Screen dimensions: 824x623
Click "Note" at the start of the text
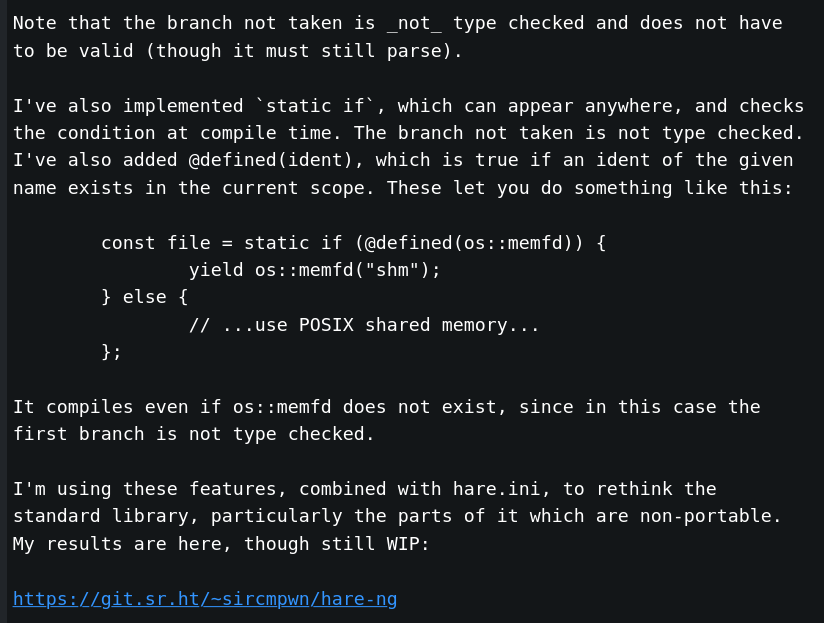tap(35, 23)
